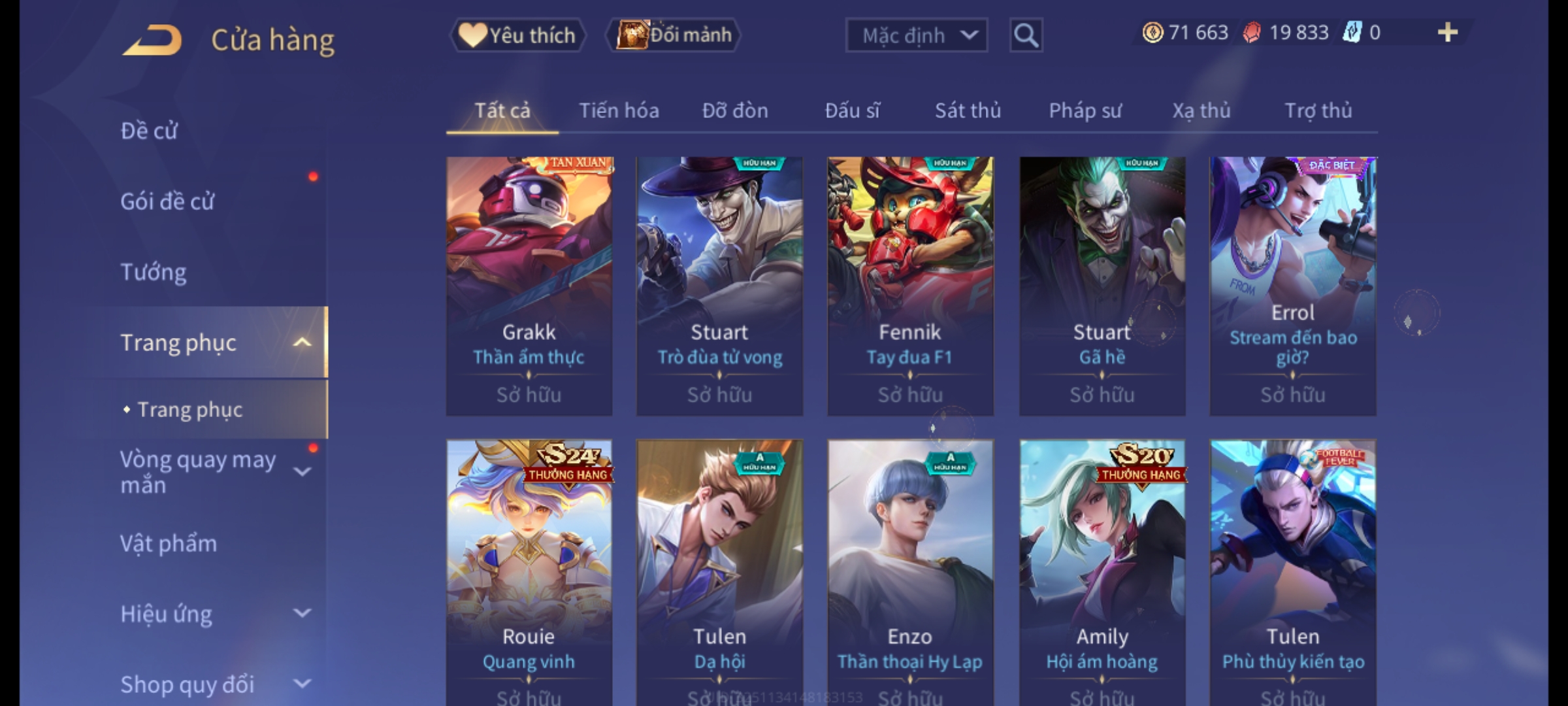Switch to the Tiến hóa tab

click(x=619, y=111)
